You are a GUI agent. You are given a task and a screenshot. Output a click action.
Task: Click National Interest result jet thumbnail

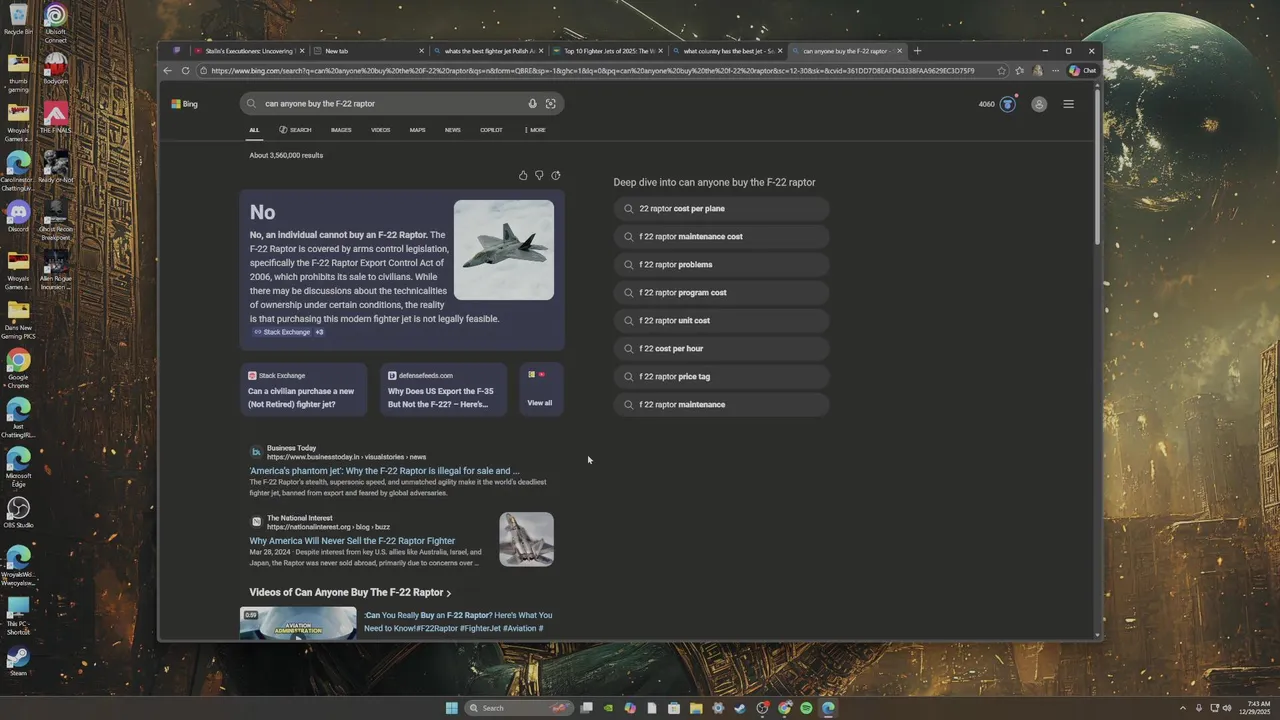(526, 540)
